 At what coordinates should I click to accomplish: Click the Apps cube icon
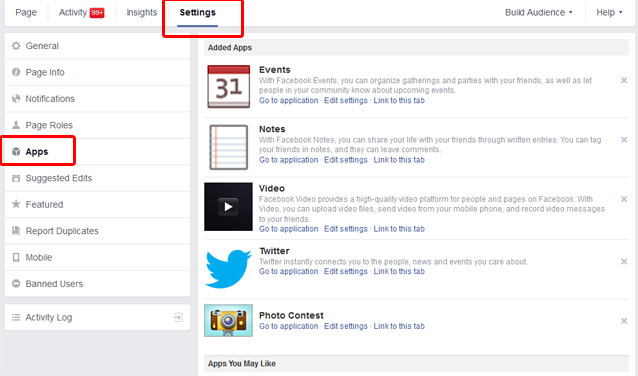pyautogui.click(x=16, y=151)
